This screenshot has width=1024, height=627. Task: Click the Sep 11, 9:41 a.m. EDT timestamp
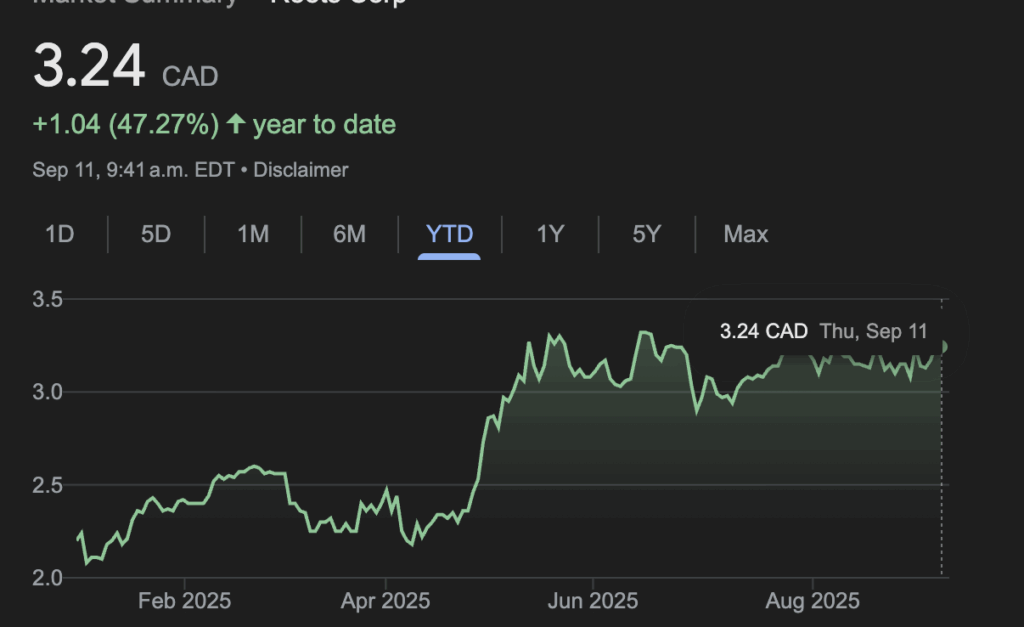coord(133,170)
